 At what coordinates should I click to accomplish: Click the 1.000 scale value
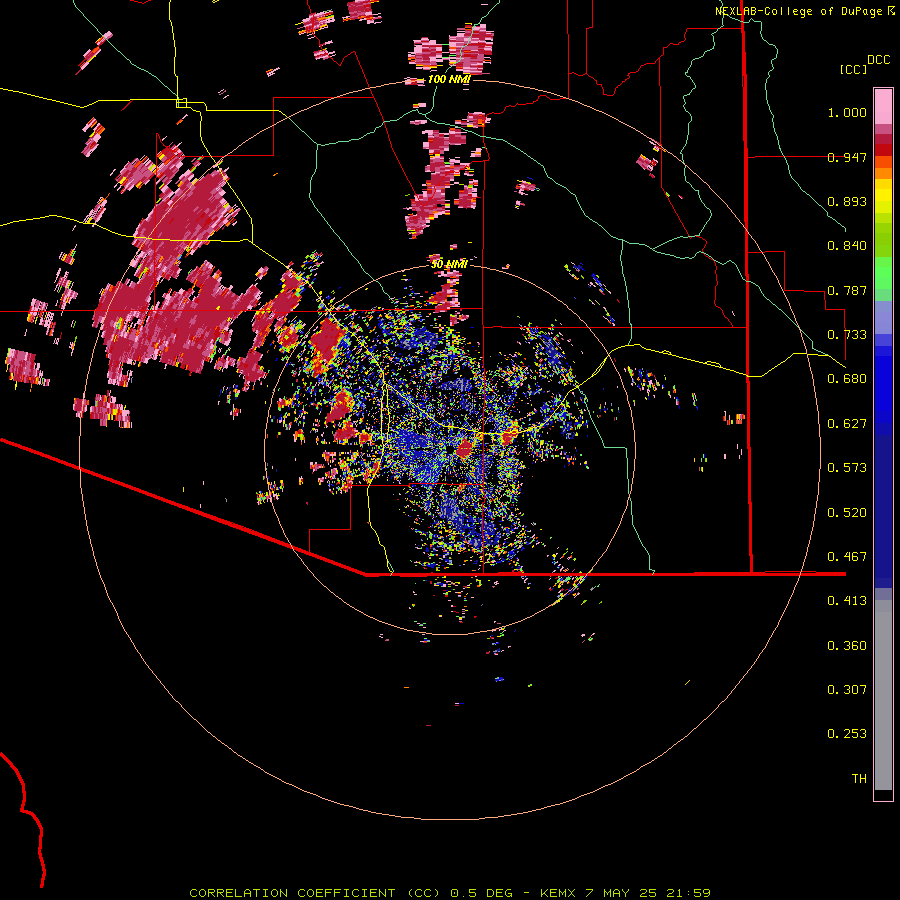click(847, 112)
